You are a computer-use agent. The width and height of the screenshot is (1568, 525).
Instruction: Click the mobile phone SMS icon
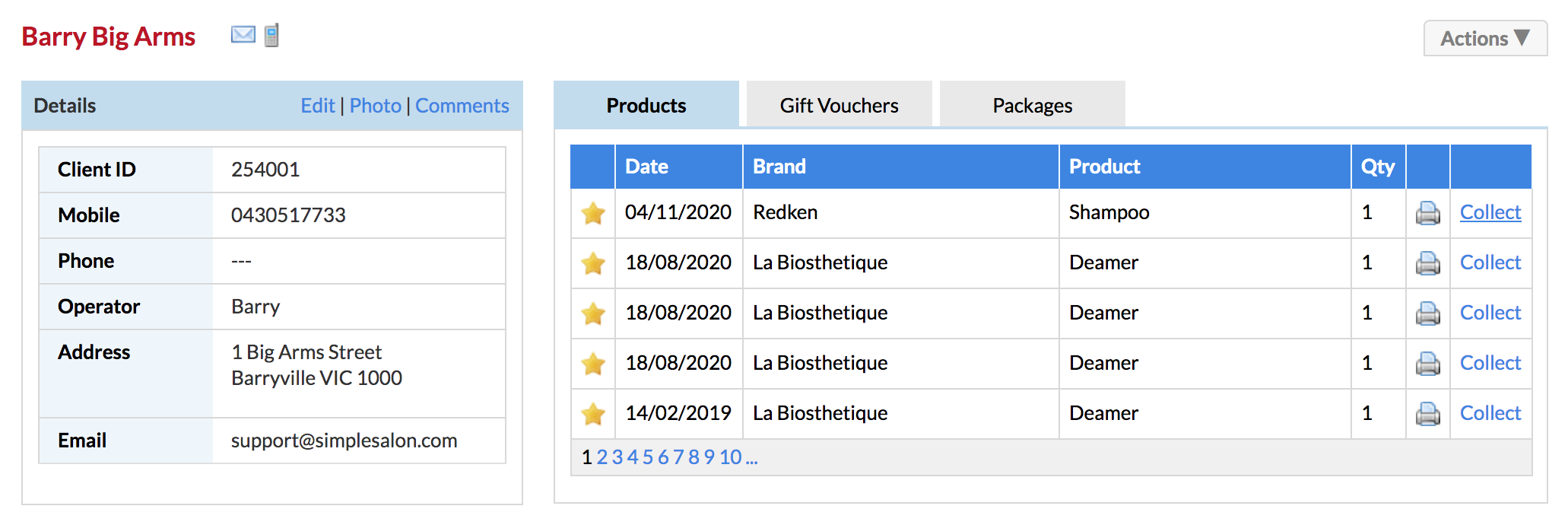coord(272,35)
